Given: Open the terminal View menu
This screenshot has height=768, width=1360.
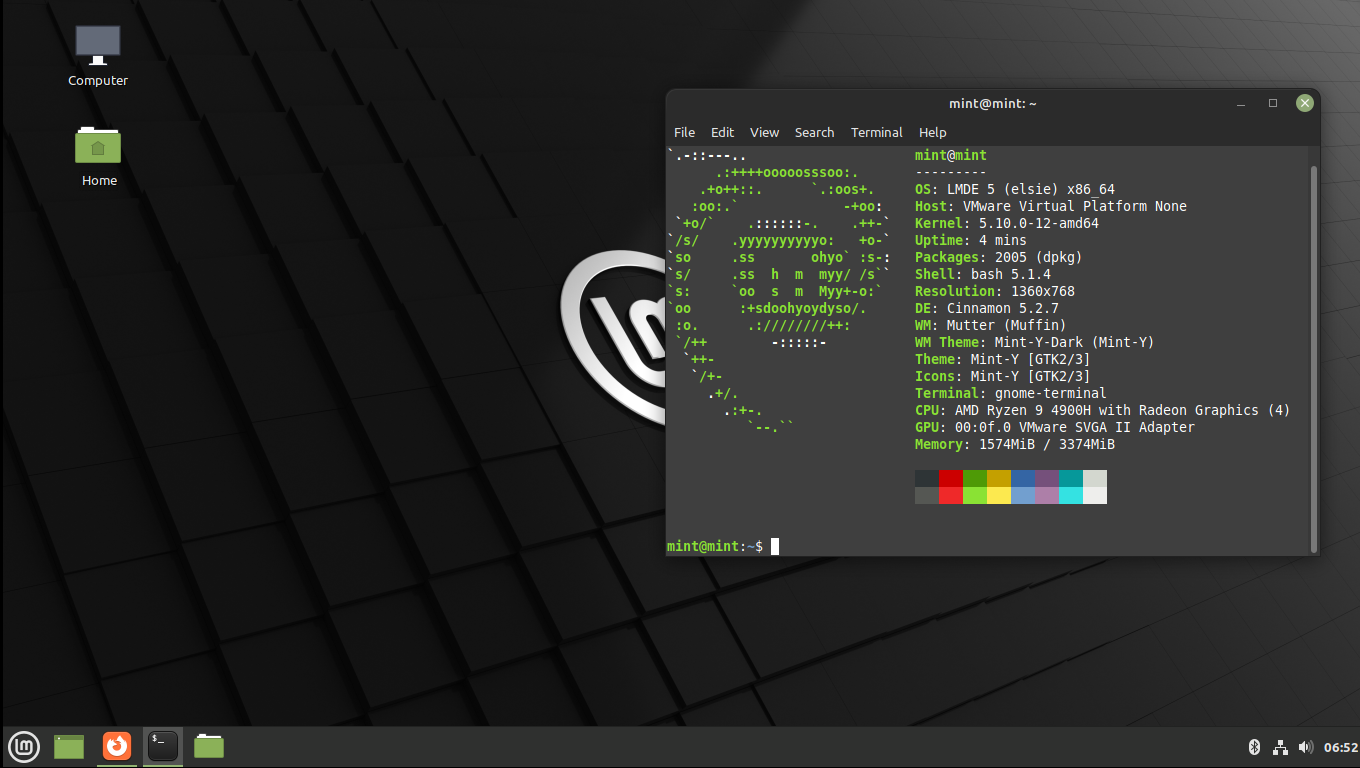Looking at the screenshot, I should point(764,132).
